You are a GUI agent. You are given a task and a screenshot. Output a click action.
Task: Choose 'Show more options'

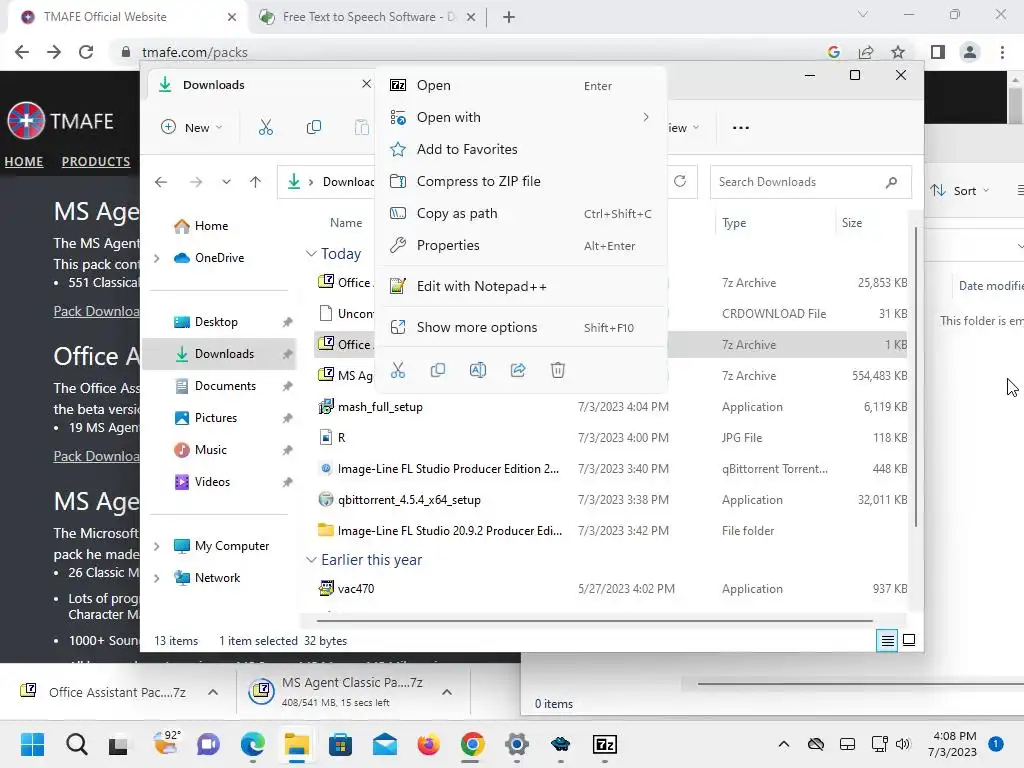pos(520,328)
